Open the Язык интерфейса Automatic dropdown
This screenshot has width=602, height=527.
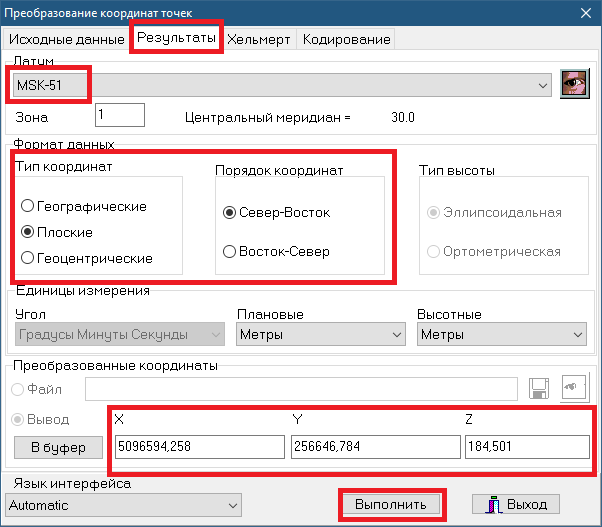tap(231, 505)
